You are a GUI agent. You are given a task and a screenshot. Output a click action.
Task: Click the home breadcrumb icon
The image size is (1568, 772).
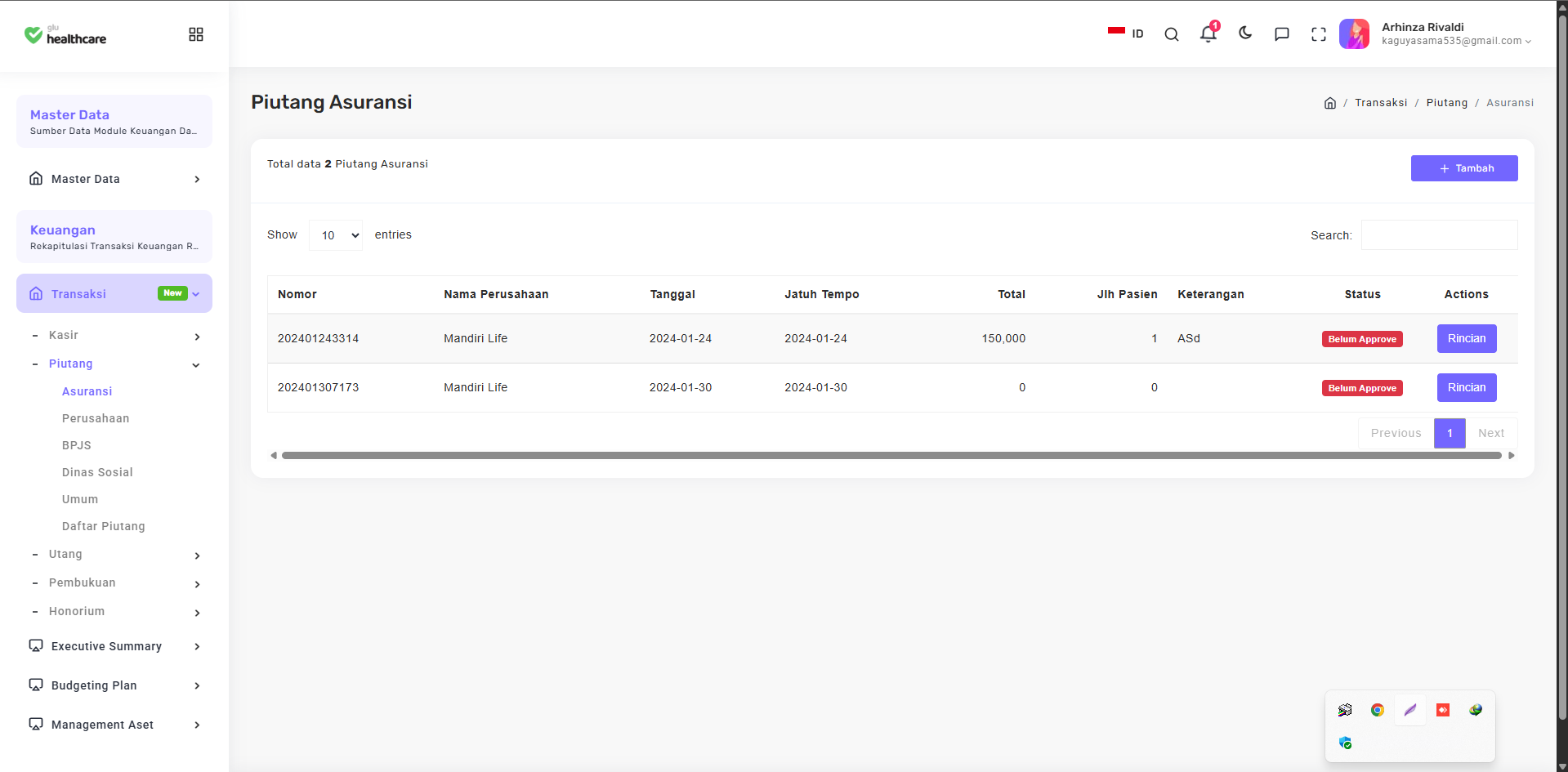click(1330, 103)
